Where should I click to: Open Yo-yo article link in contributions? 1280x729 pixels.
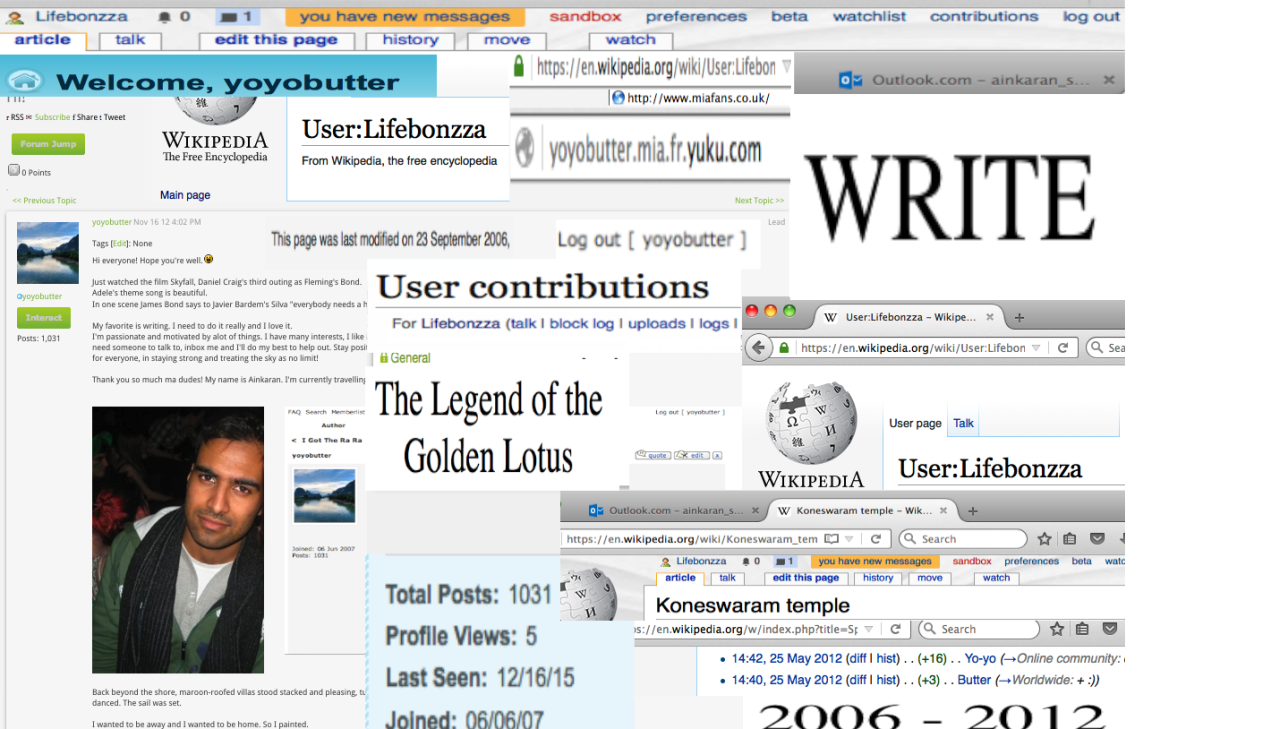(x=981, y=659)
